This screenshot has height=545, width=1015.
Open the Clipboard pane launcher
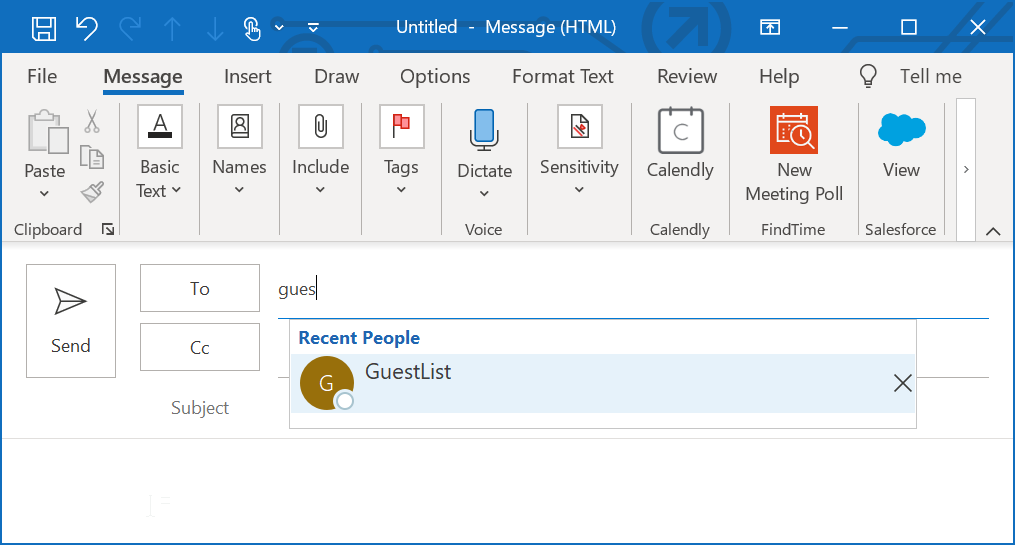coord(108,229)
